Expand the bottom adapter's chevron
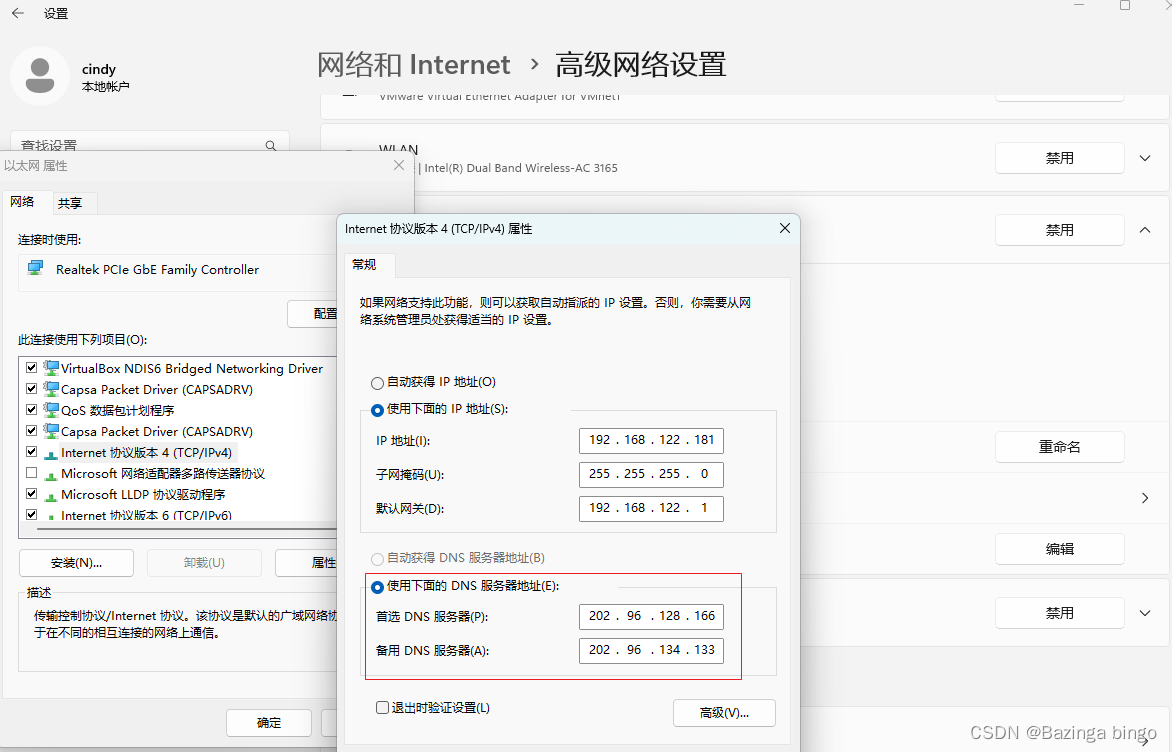 point(1145,613)
